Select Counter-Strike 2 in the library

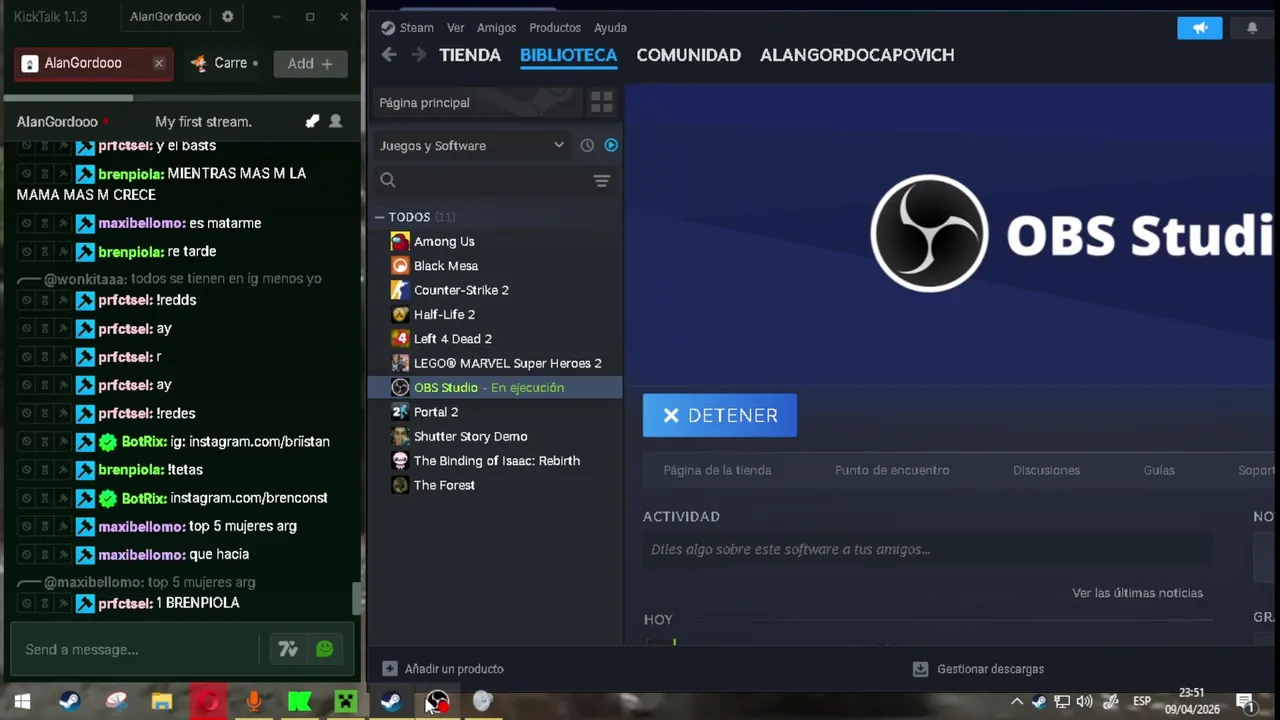461,290
